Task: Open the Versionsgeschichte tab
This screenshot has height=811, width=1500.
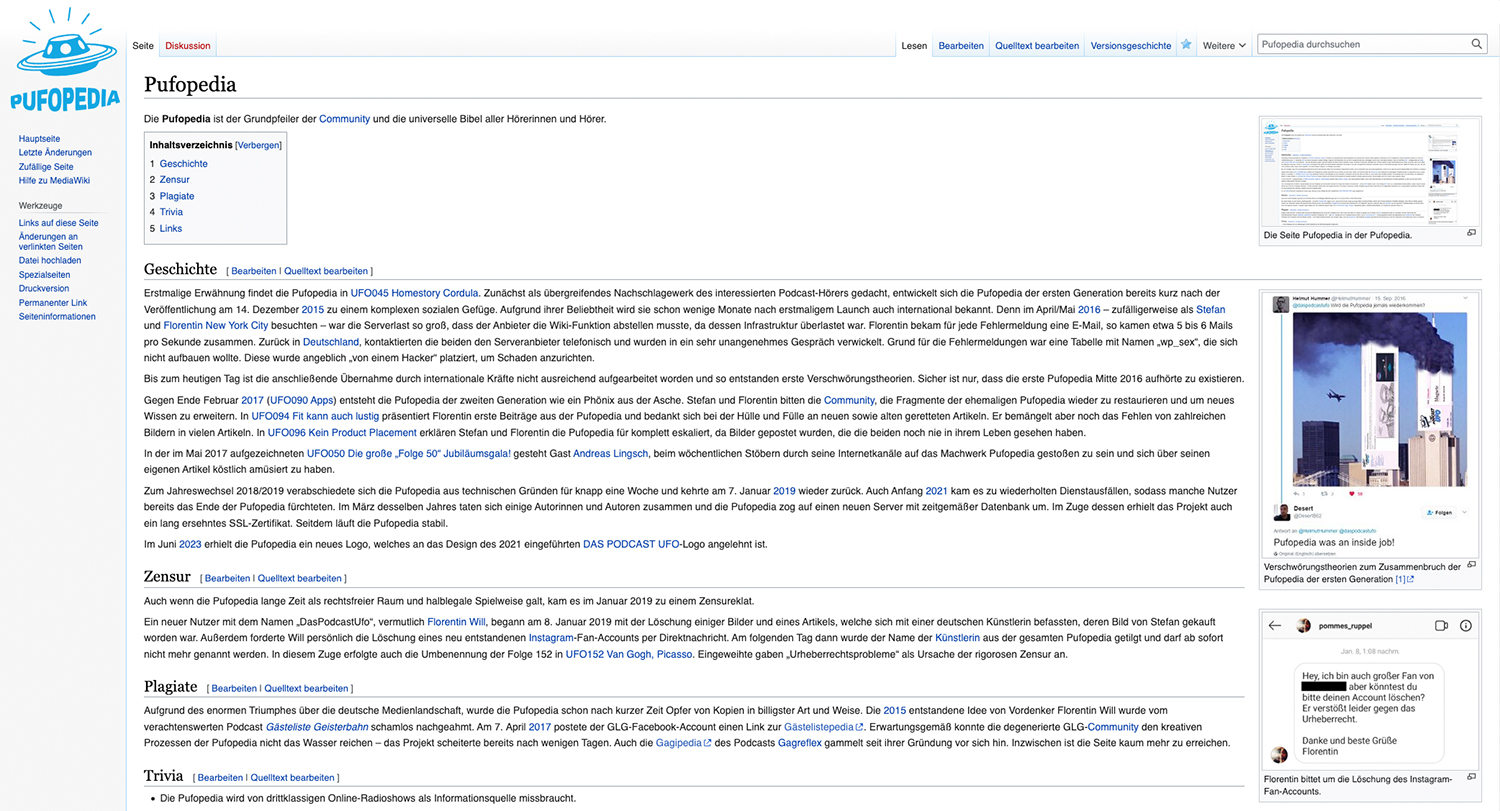Action: (x=1130, y=46)
